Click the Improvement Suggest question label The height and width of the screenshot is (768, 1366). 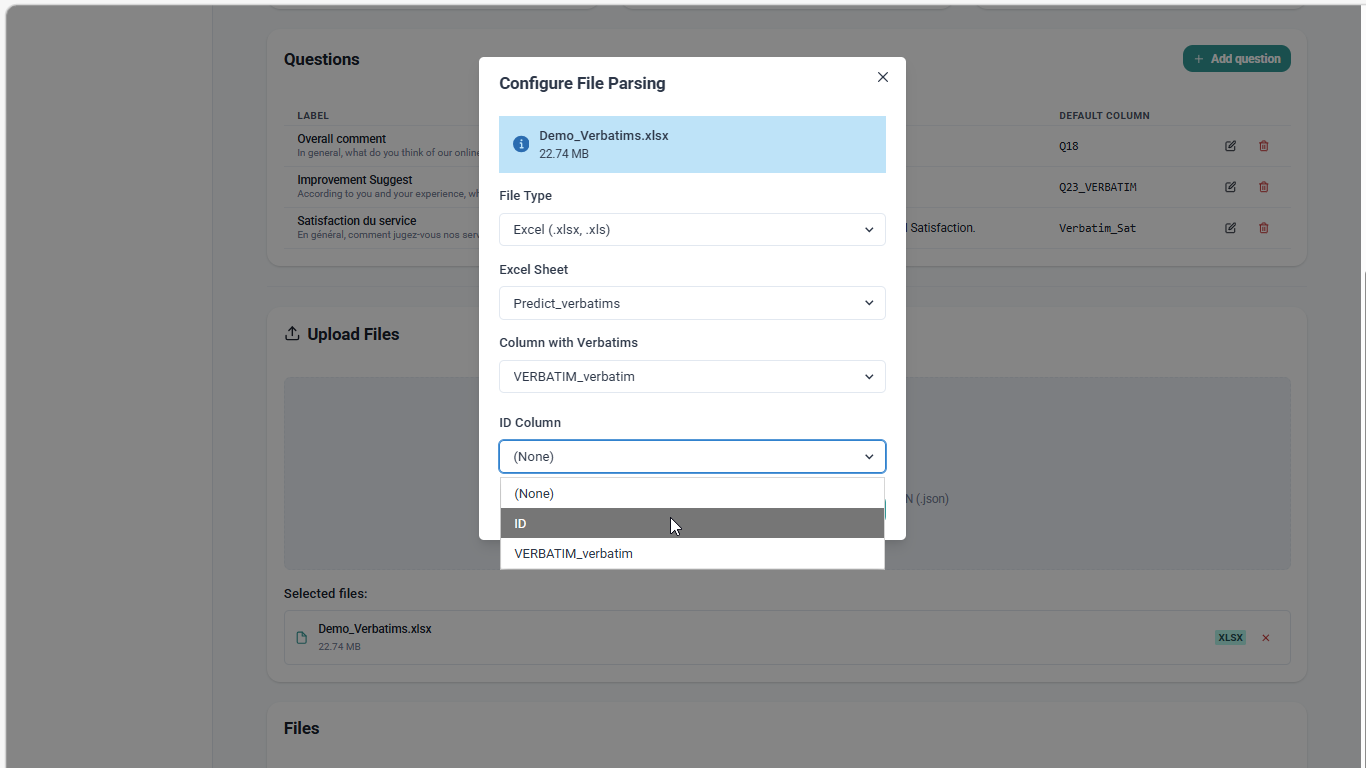click(354, 180)
